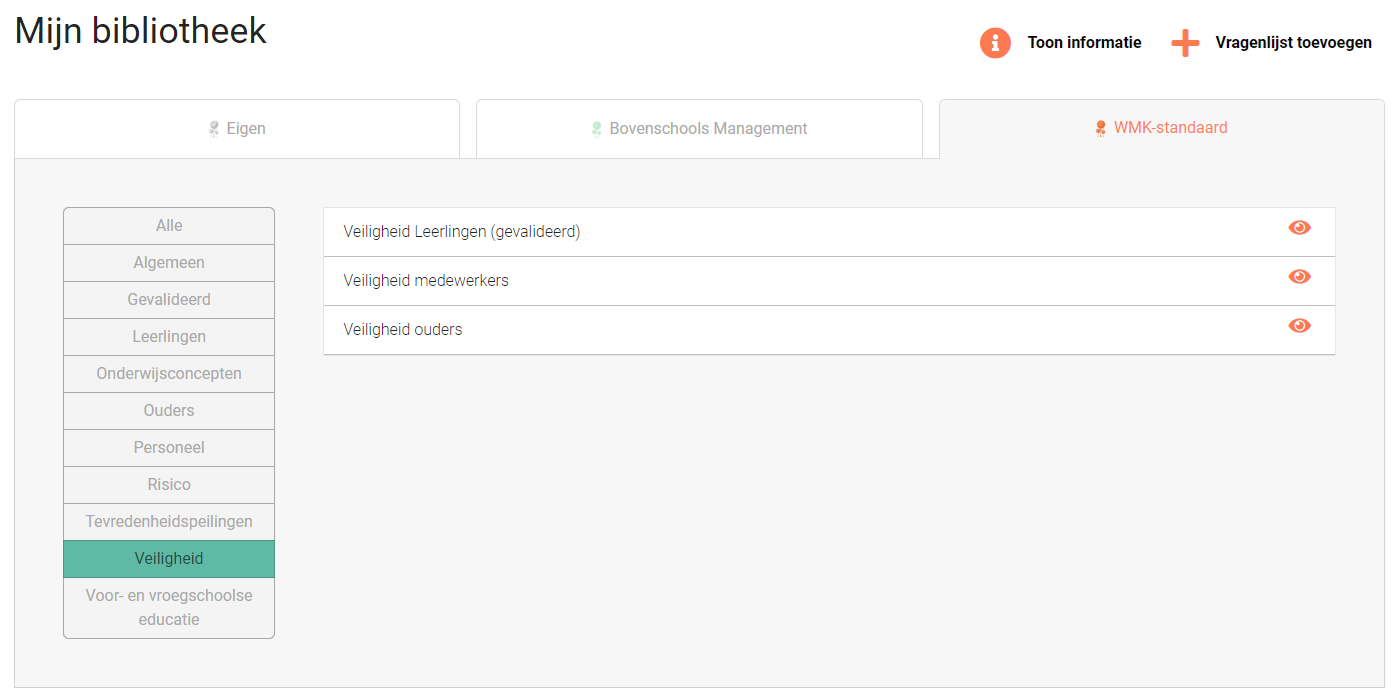Click the orange info circle icon
The width and height of the screenshot is (1397, 697).
click(x=995, y=43)
